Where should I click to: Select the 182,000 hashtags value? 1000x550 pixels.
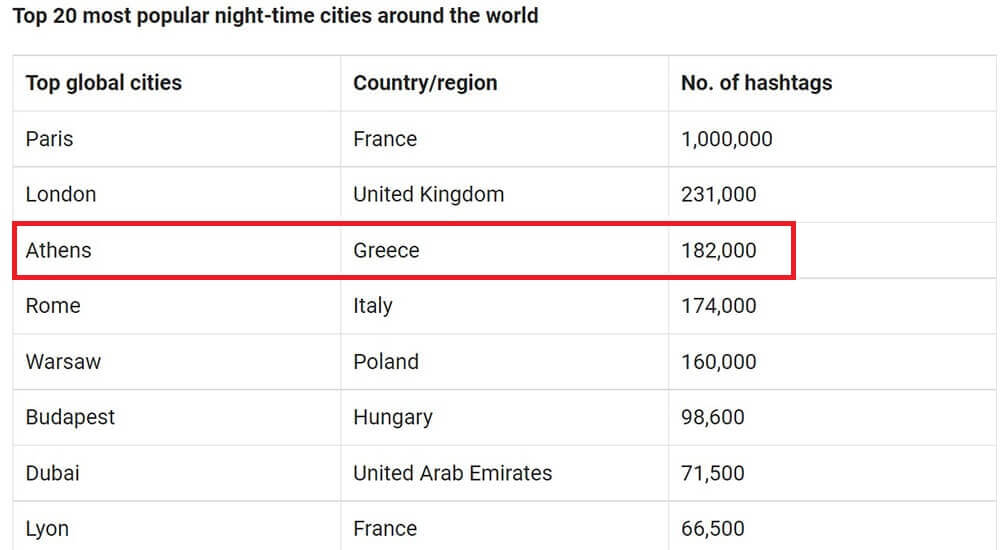(x=718, y=250)
